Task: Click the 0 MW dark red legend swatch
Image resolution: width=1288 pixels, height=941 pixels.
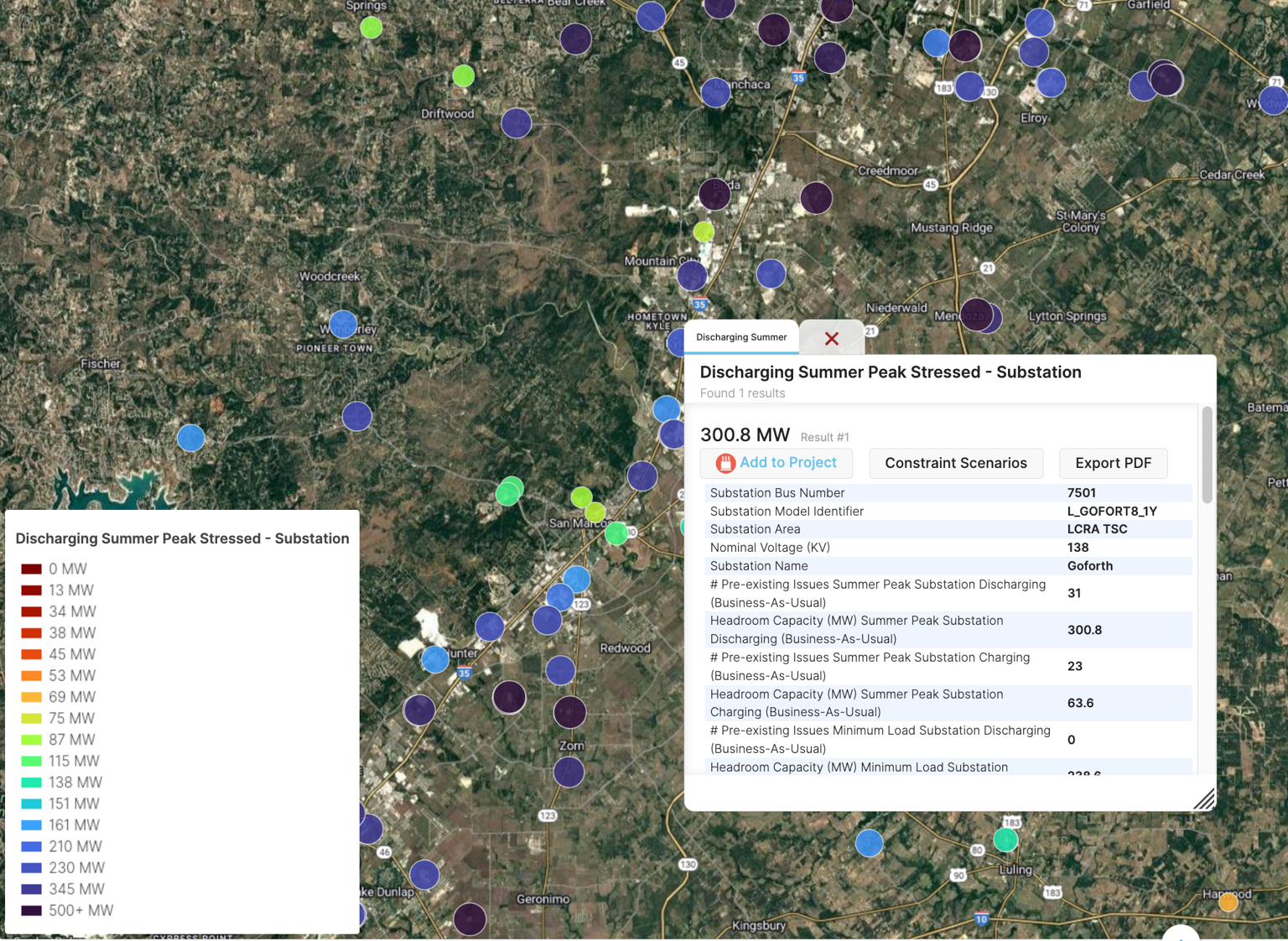Action: [x=32, y=569]
